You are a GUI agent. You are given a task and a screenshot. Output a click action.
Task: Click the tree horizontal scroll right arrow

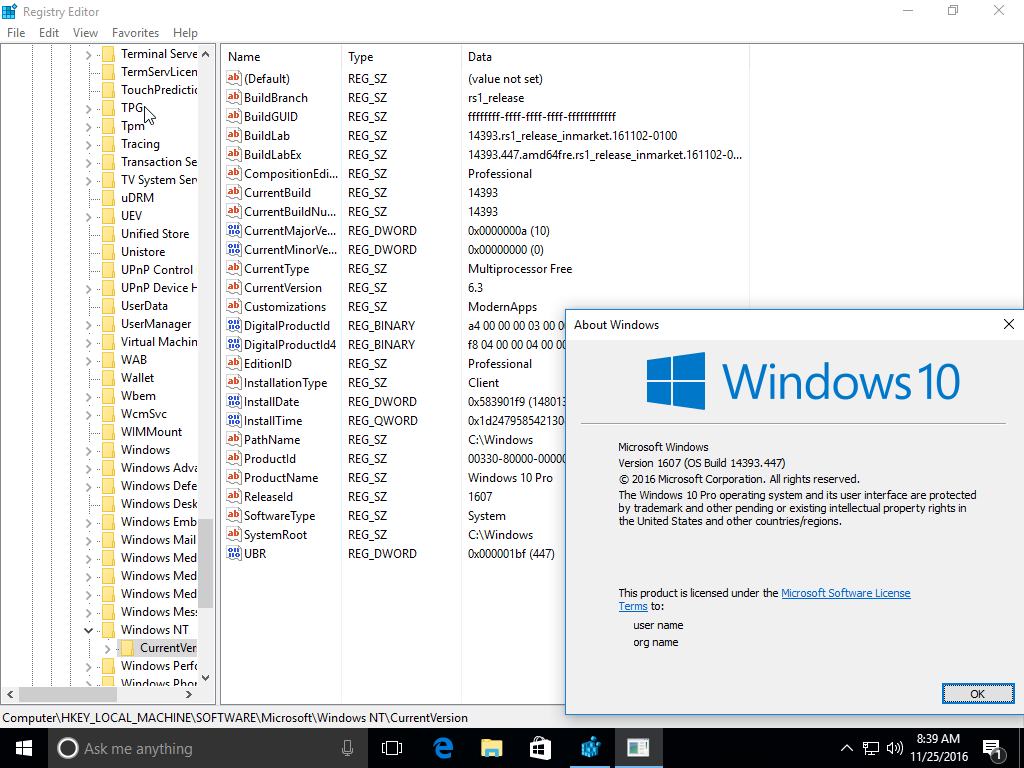click(x=189, y=694)
